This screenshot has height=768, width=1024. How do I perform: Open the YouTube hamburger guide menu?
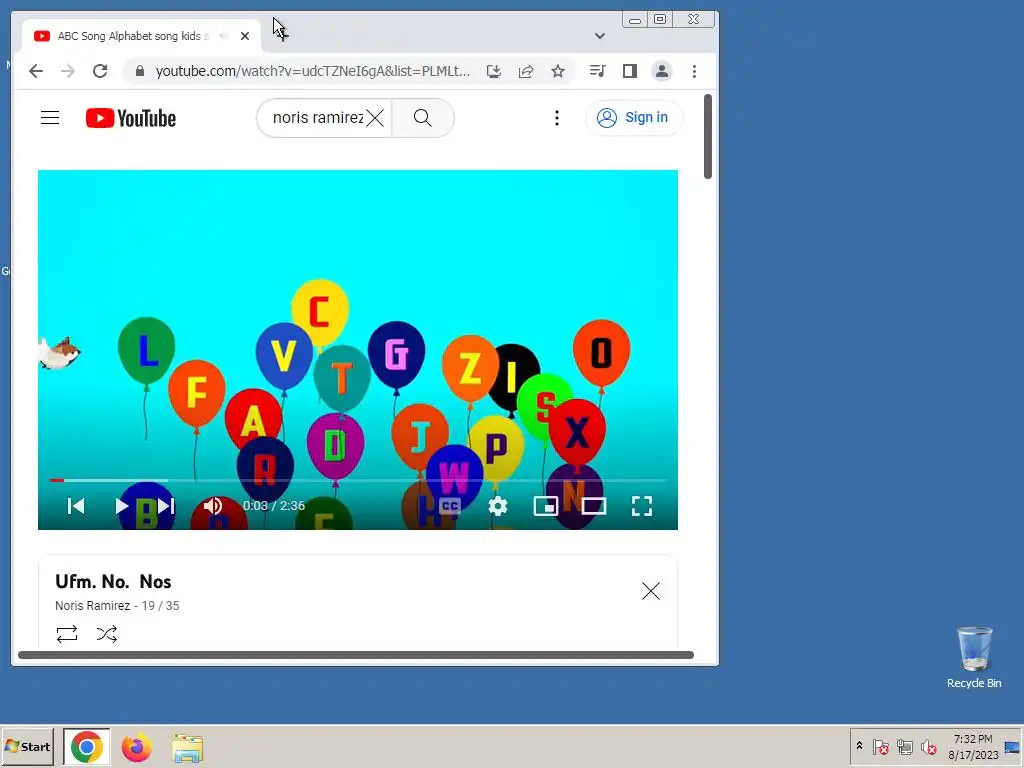tap(50, 118)
